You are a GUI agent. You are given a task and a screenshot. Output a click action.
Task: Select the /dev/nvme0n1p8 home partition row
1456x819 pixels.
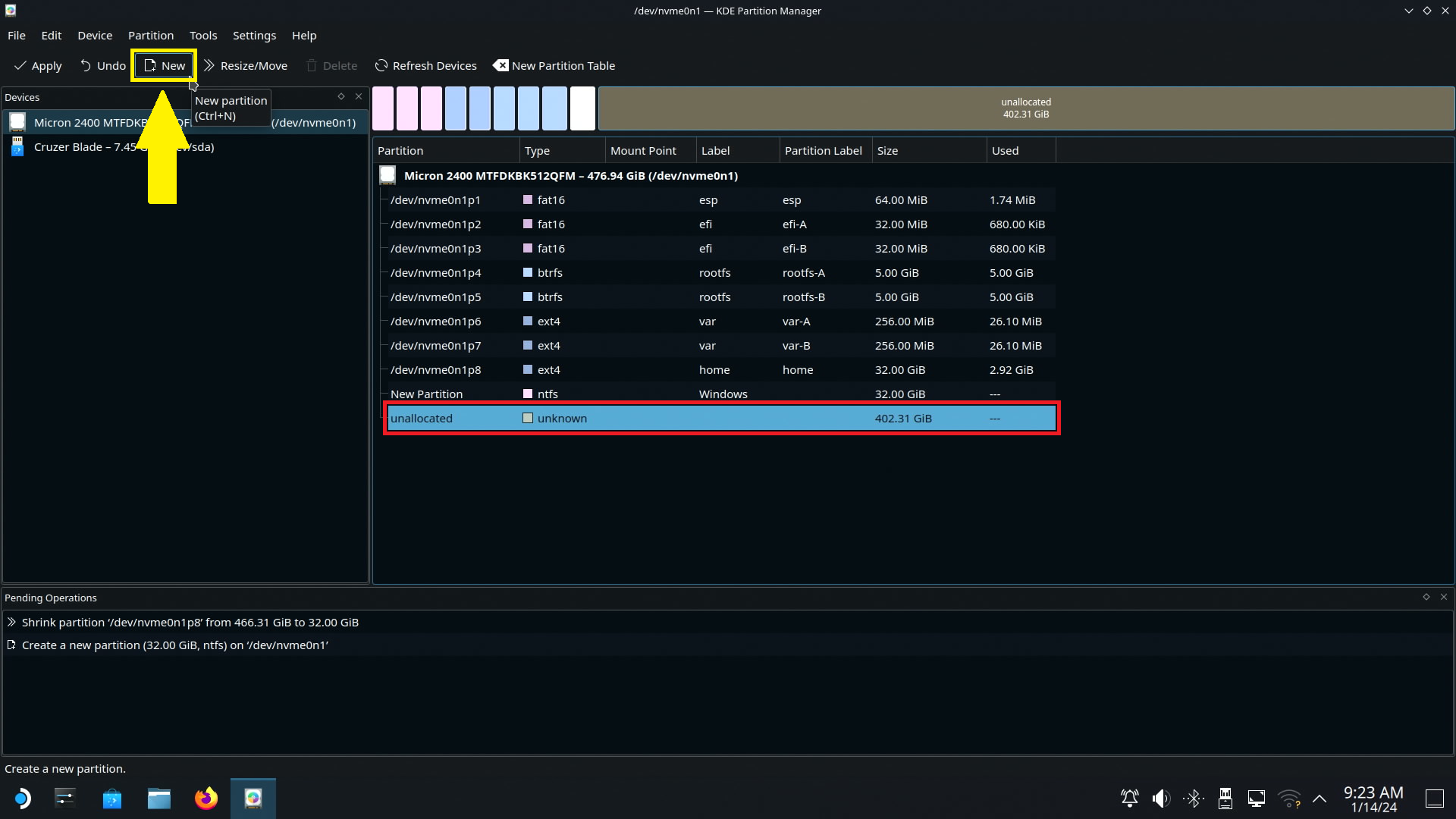(x=435, y=370)
